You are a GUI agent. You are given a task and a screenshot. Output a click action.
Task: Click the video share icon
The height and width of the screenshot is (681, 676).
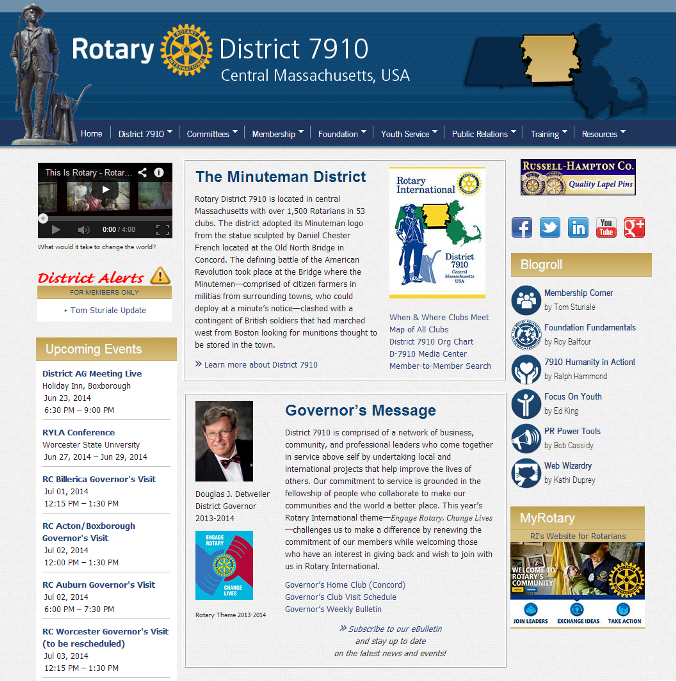(142, 172)
